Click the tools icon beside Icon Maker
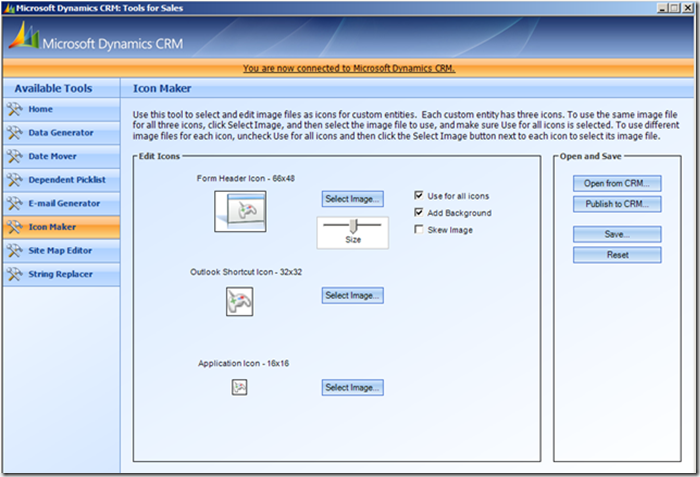This screenshot has height=477, width=700. point(15,227)
